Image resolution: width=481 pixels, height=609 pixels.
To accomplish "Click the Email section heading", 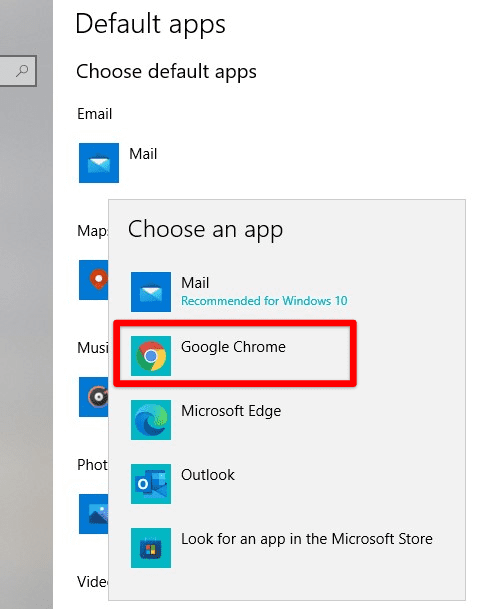I will (x=94, y=114).
